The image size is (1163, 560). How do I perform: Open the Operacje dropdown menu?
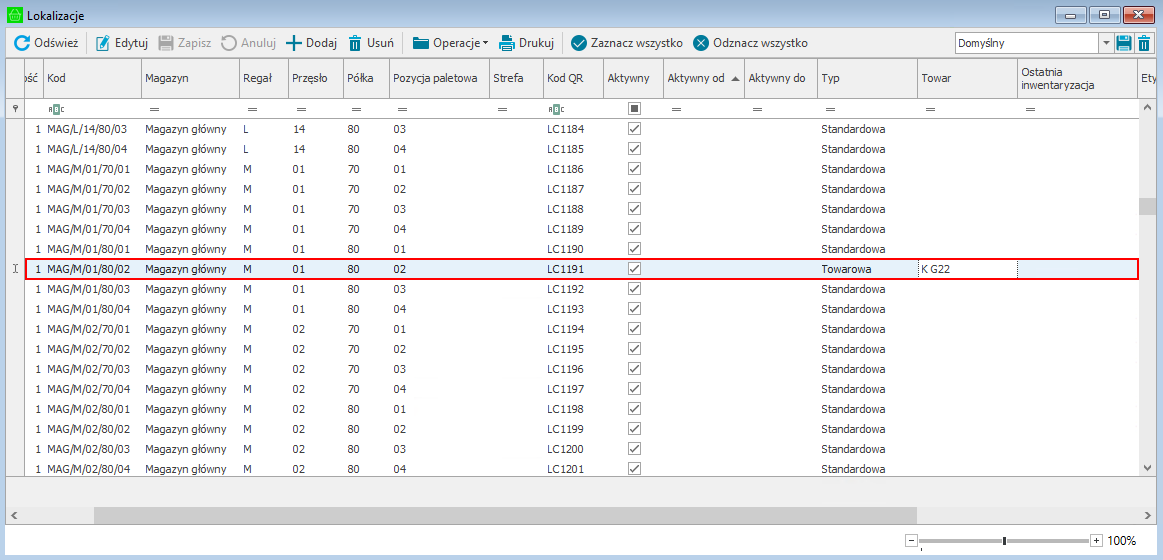click(x=450, y=43)
